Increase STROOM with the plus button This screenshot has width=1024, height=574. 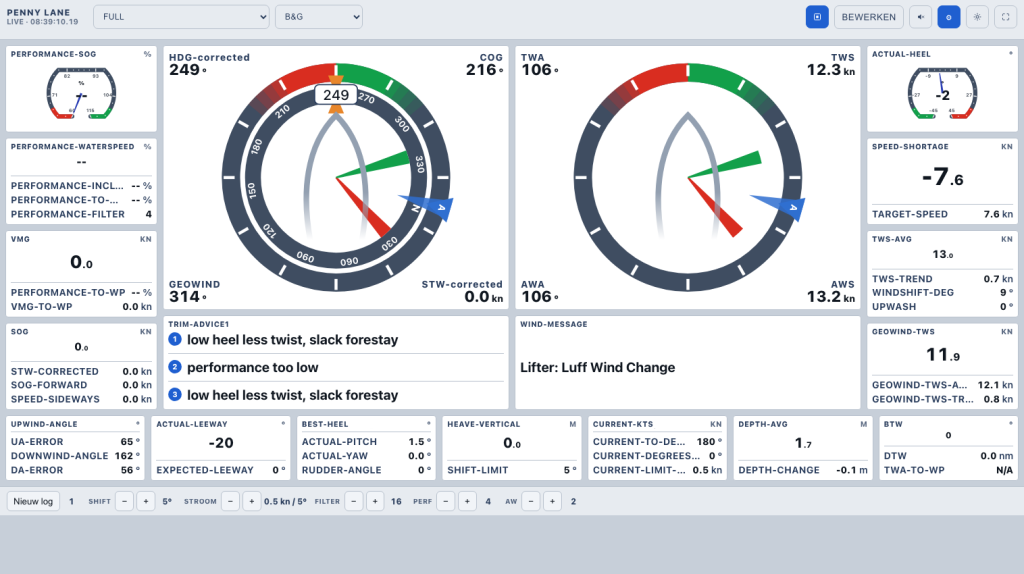click(x=251, y=502)
